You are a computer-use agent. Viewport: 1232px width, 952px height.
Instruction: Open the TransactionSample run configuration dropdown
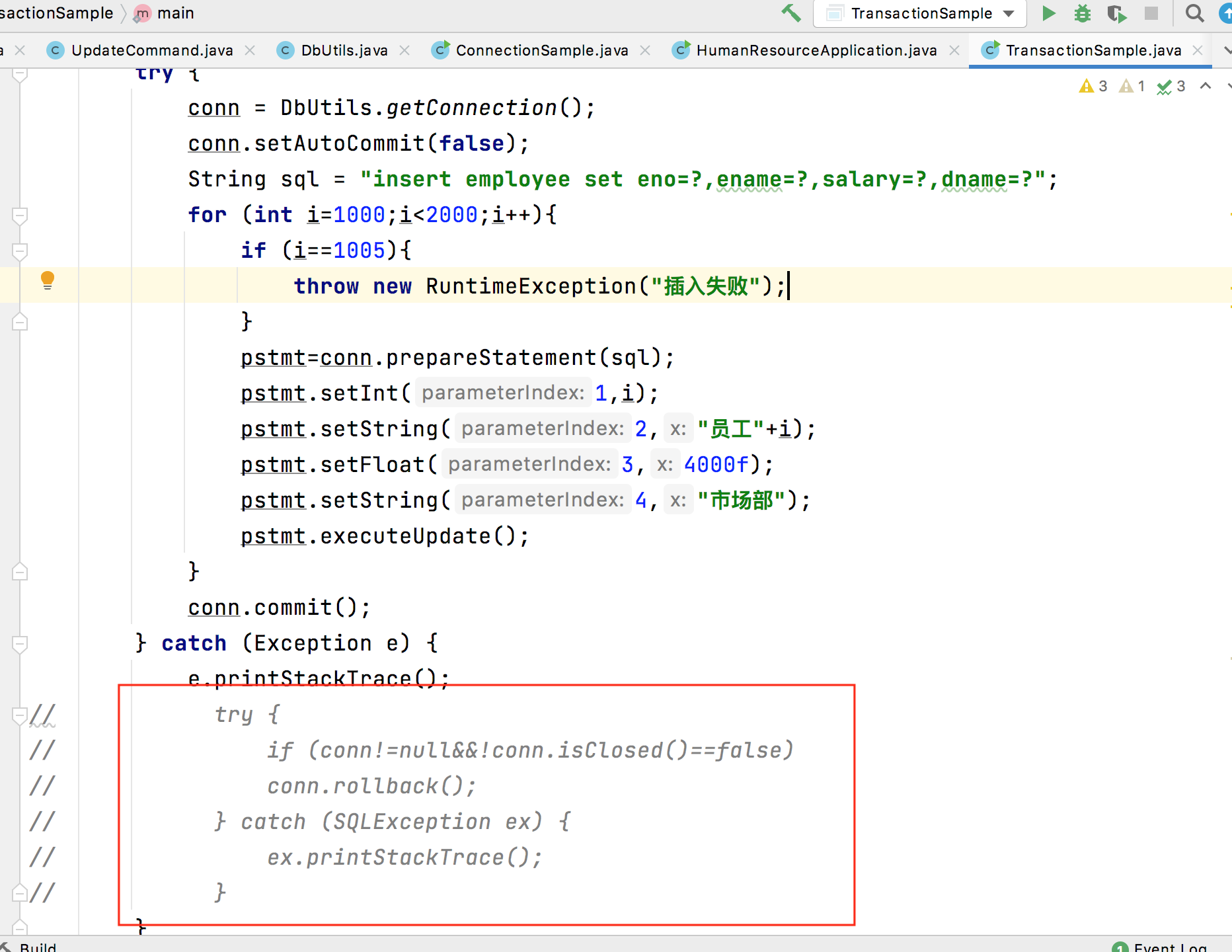[x=919, y=13]
